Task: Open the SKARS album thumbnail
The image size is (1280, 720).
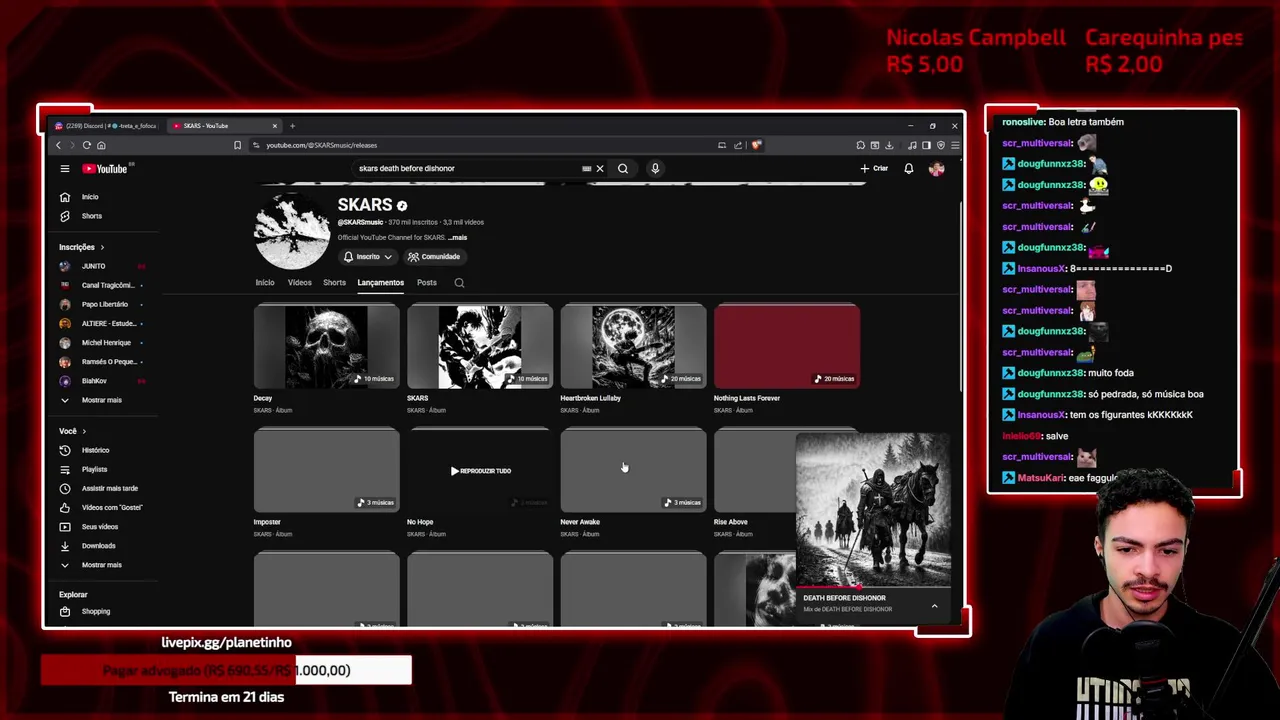Action: tap(480, 347)
